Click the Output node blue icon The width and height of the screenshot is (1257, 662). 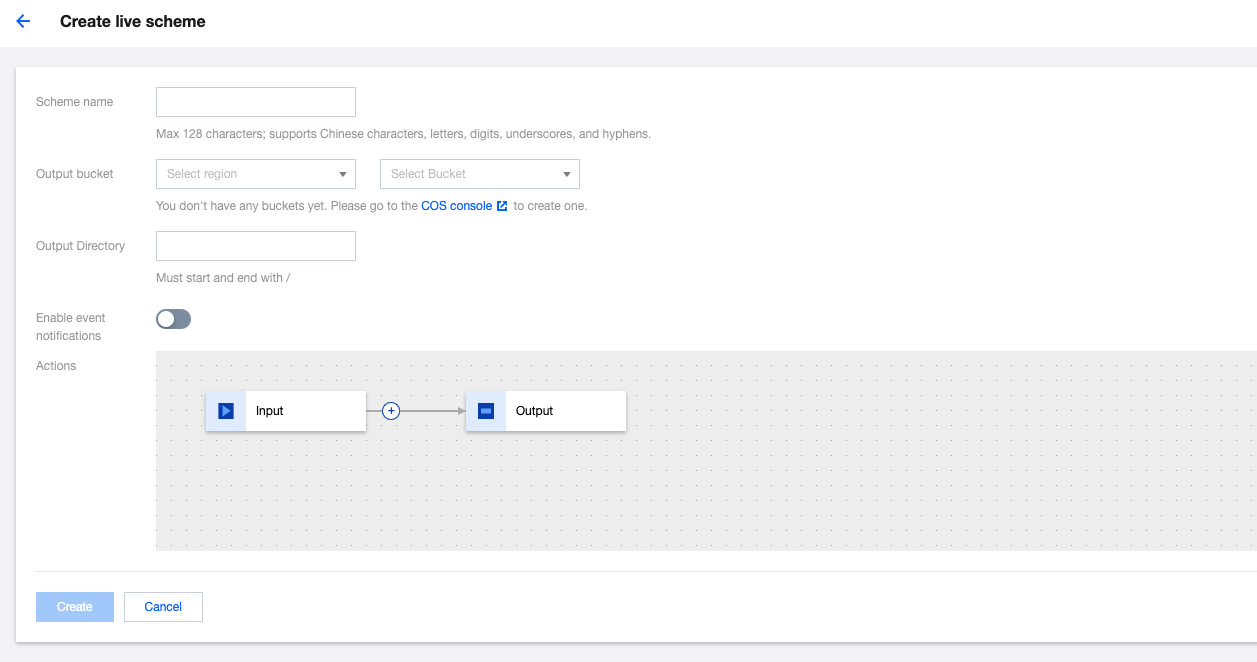click(x=486, y=411)
